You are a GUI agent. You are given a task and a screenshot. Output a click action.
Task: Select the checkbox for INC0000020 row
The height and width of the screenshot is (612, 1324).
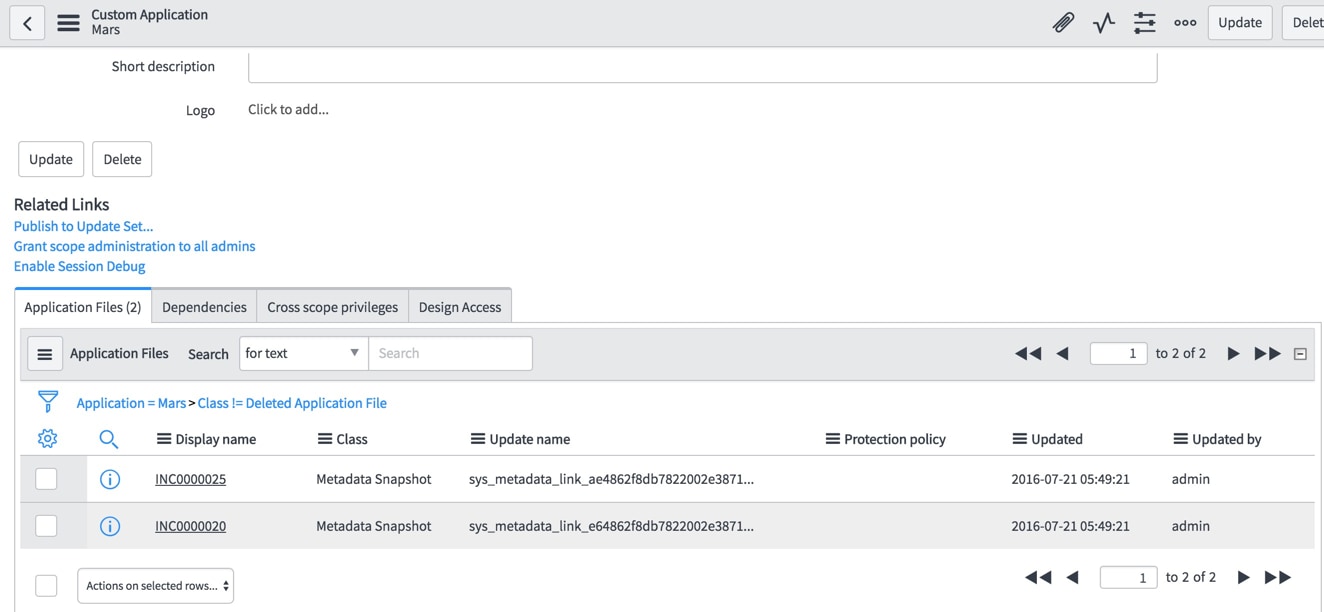tap(46, 526)
